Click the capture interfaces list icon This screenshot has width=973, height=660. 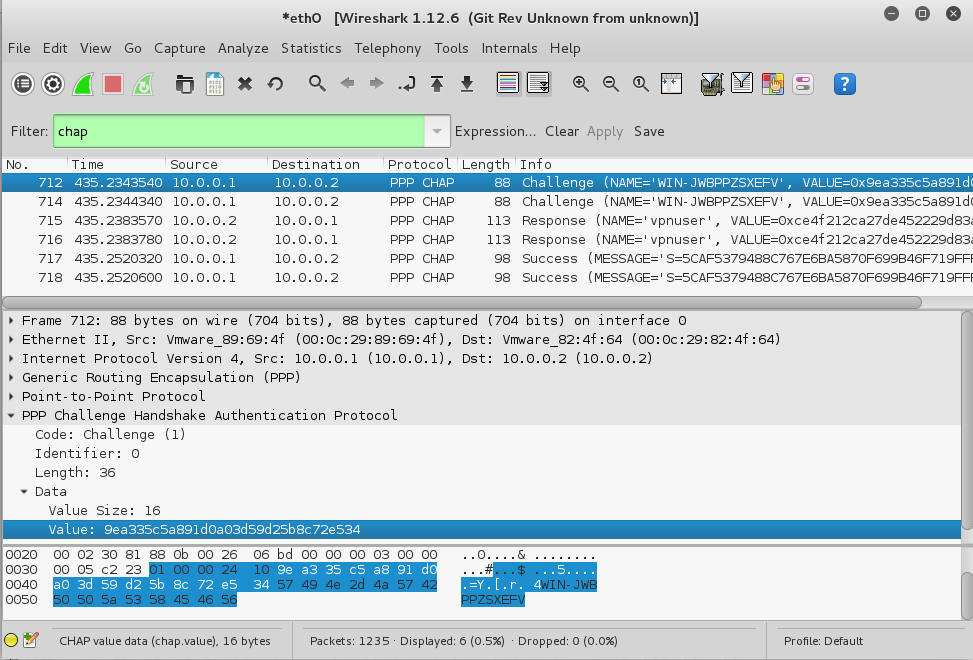pyautogui.click(x=22, y=84)
